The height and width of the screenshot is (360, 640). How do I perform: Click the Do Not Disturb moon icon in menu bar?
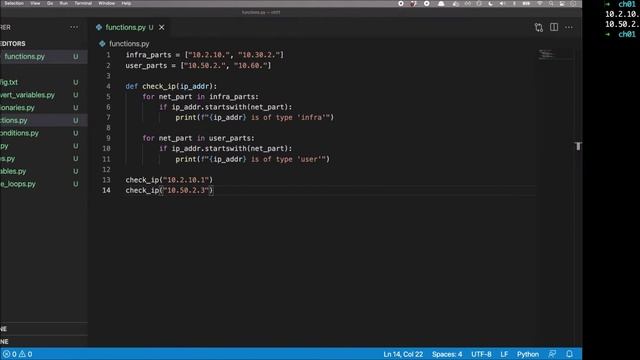[491, 3]
